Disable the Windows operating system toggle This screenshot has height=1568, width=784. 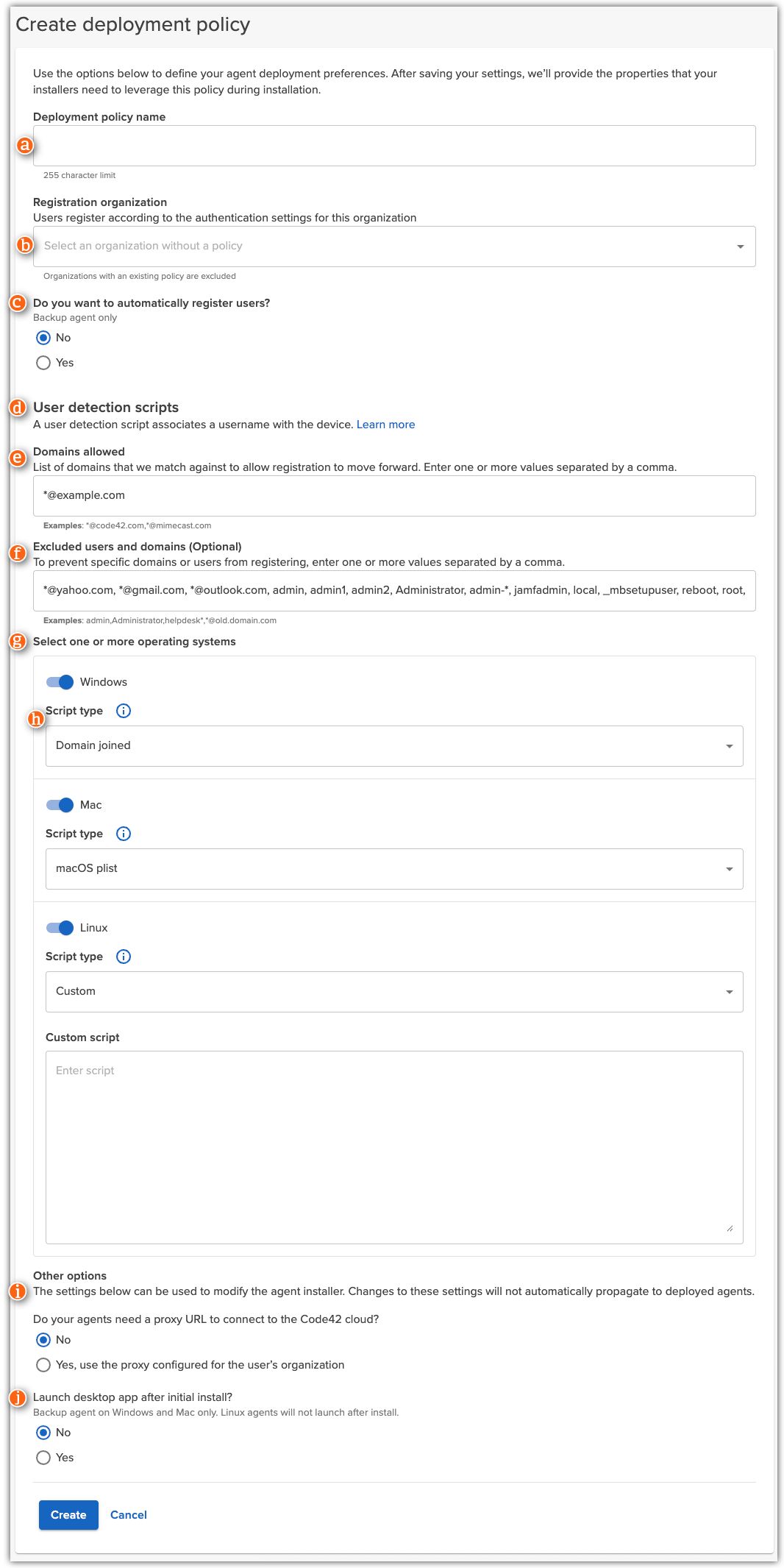[63, 681]
